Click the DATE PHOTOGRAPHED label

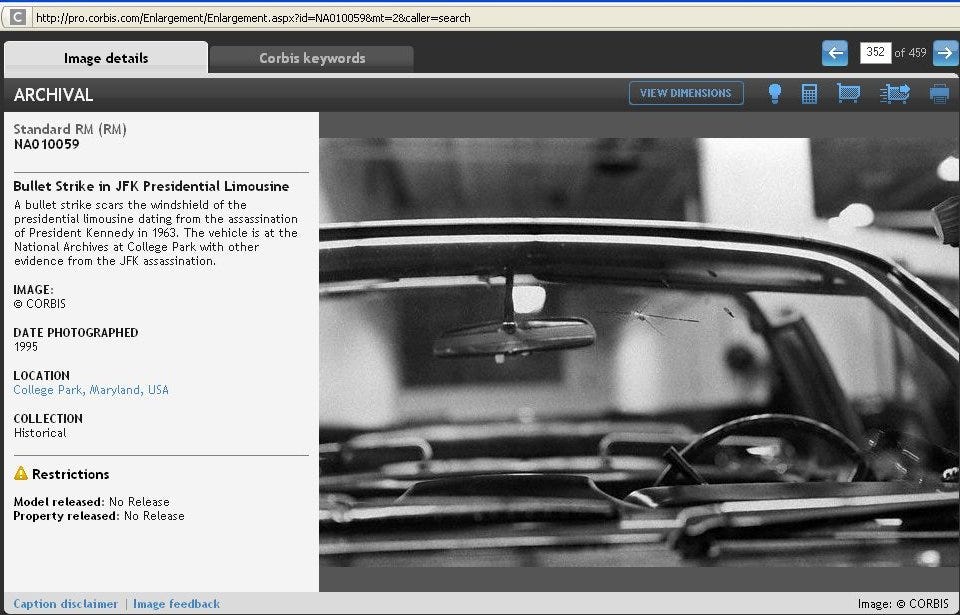pos(76,333)
